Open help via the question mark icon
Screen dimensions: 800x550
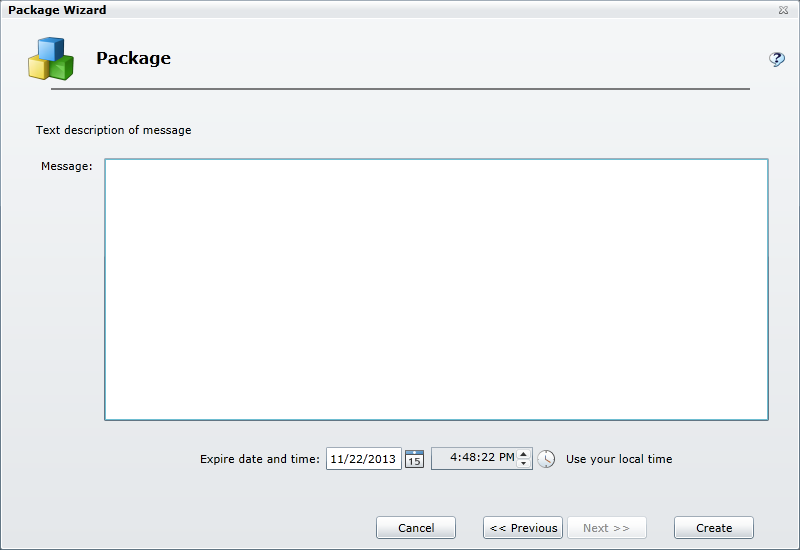pyautogui.click(x=776, y=59)
